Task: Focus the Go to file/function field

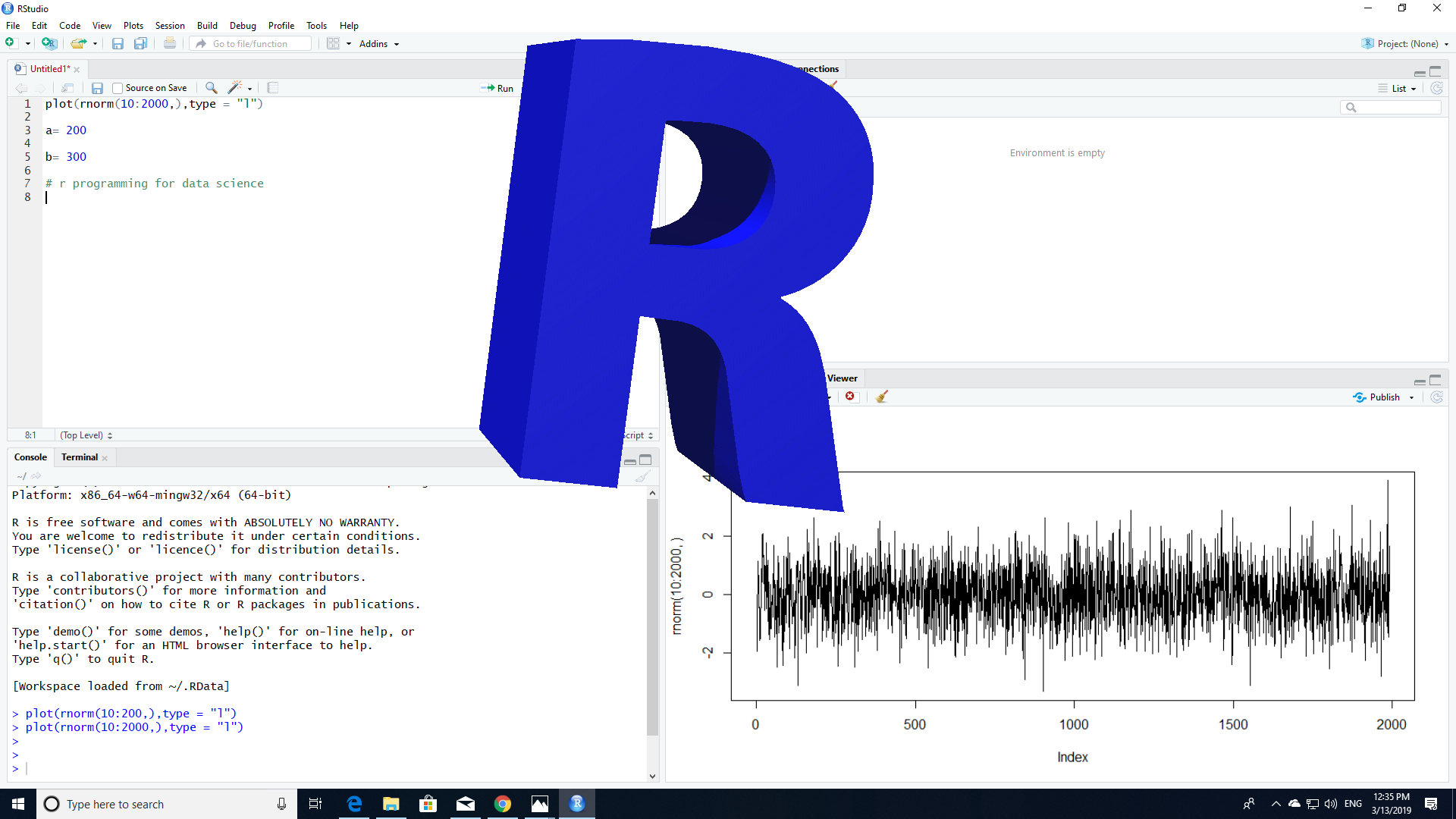Action: click(250, 44)
